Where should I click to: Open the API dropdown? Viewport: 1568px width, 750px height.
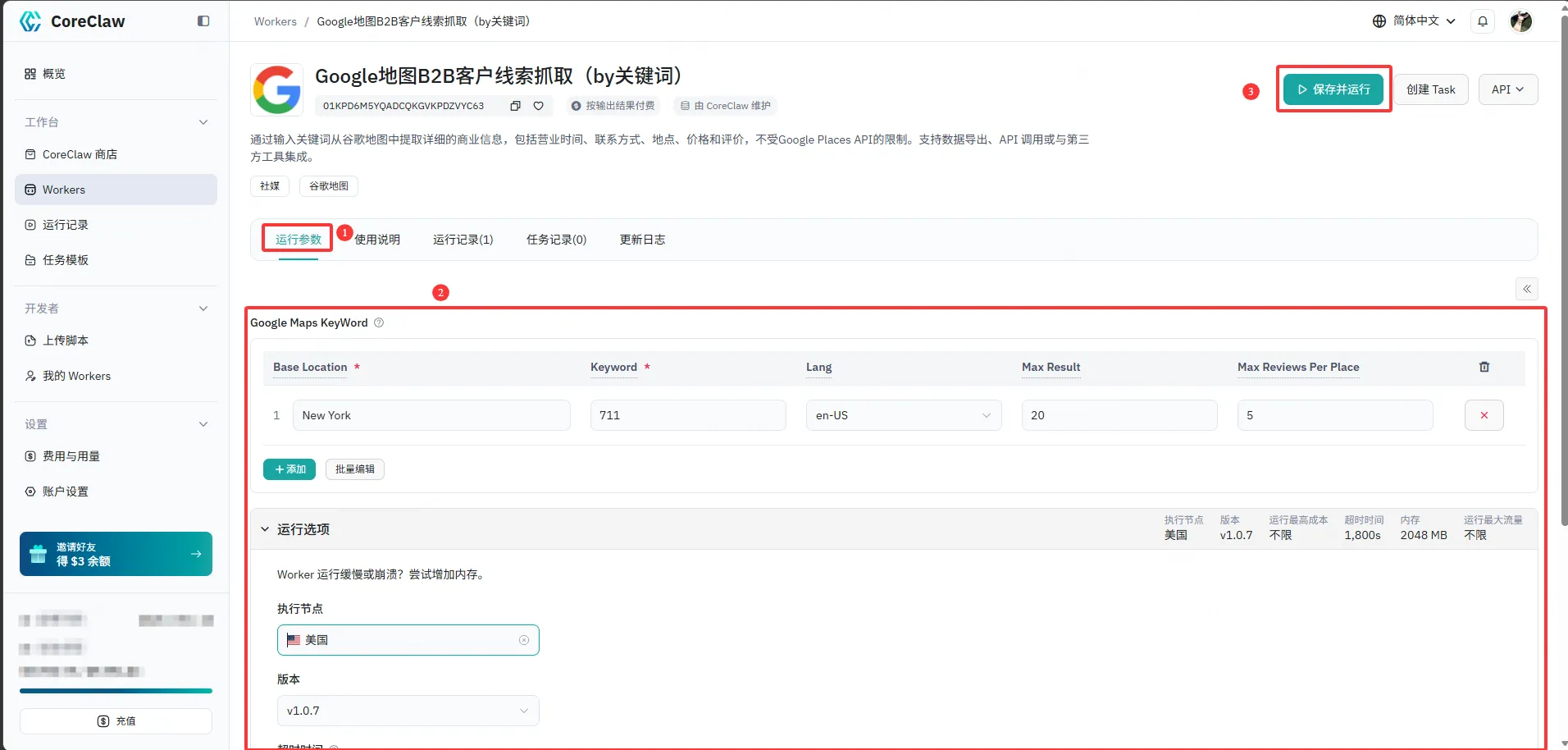[1508, 89]
